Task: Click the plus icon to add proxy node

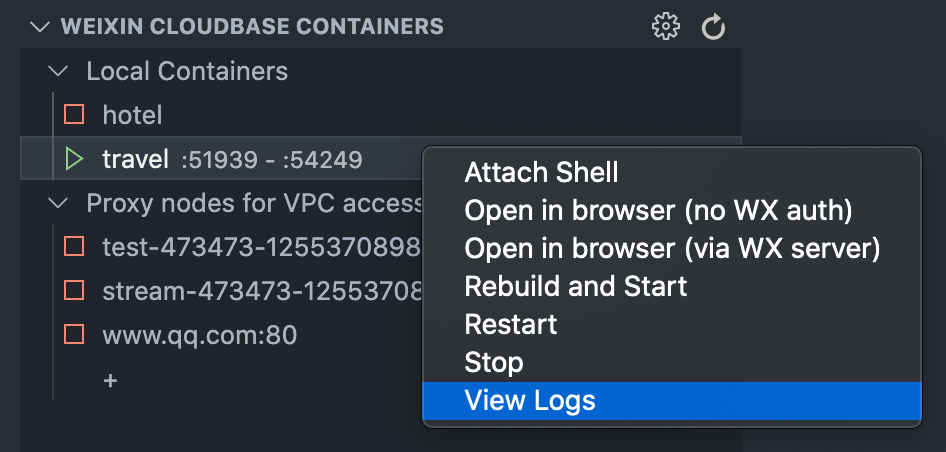Action: click(110, 381)
